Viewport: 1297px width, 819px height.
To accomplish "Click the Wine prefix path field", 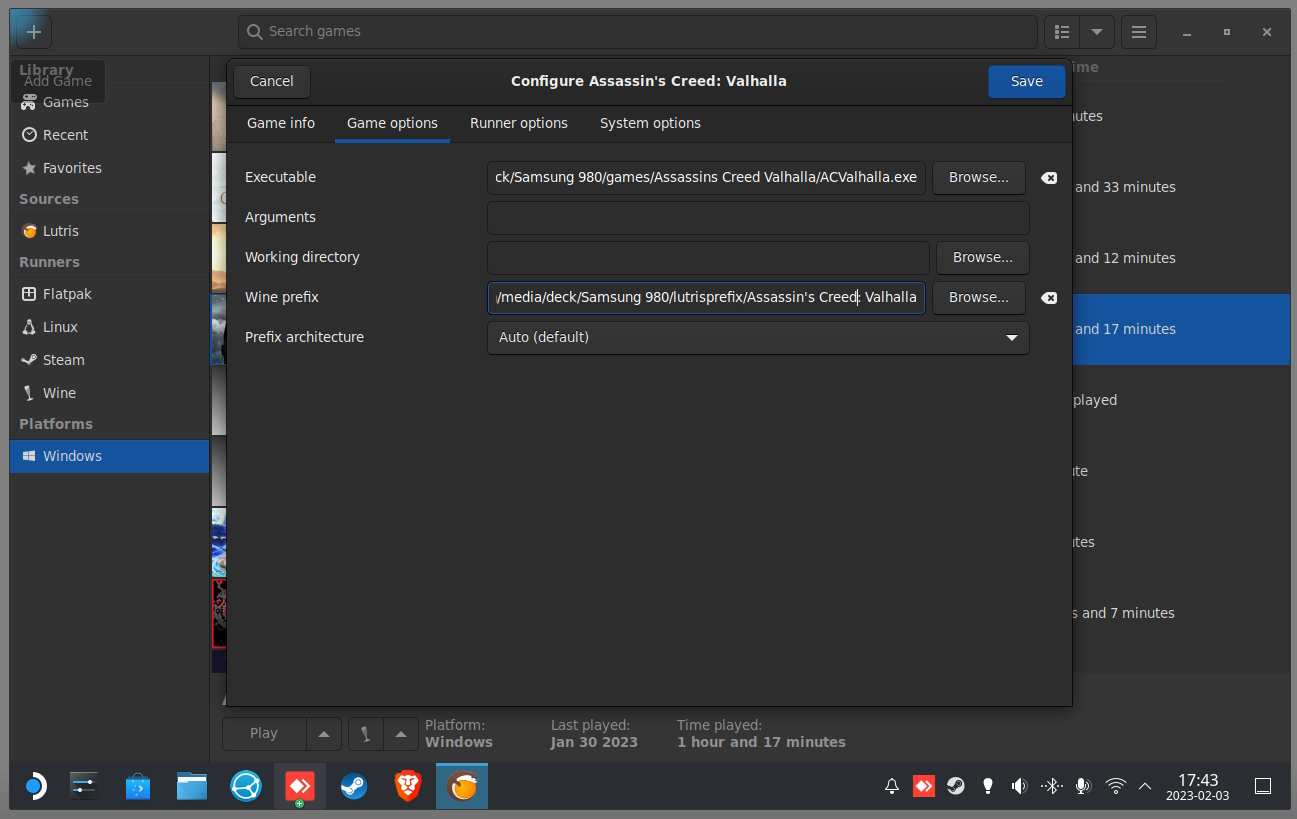I will point(706,298).
